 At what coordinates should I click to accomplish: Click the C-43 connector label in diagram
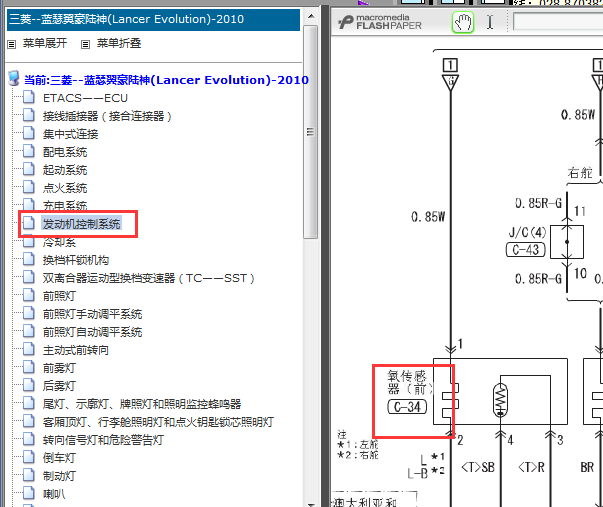pyautogui.click(x=526, y=250)
